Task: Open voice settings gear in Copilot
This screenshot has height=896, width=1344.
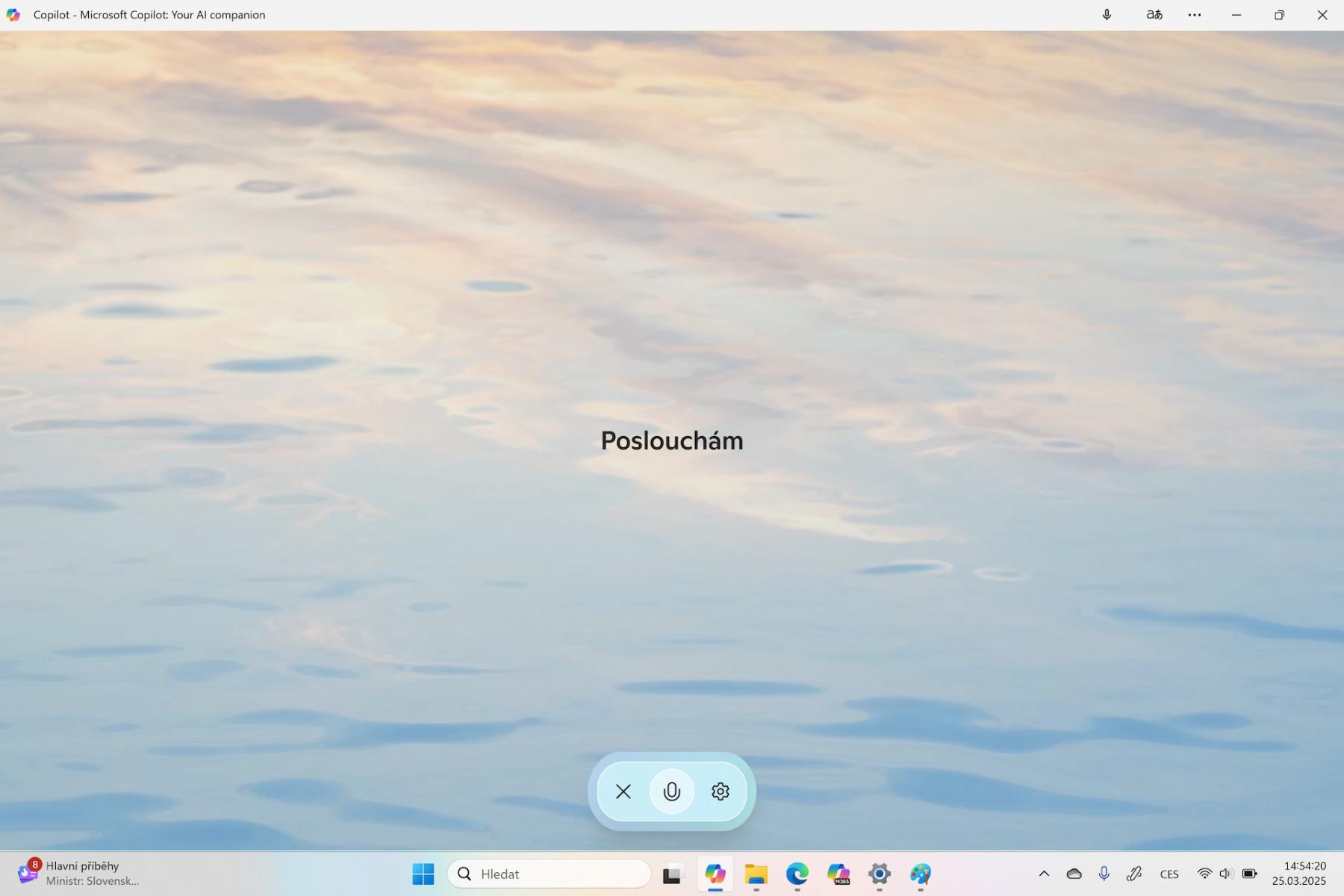Action: click(720, 791)
